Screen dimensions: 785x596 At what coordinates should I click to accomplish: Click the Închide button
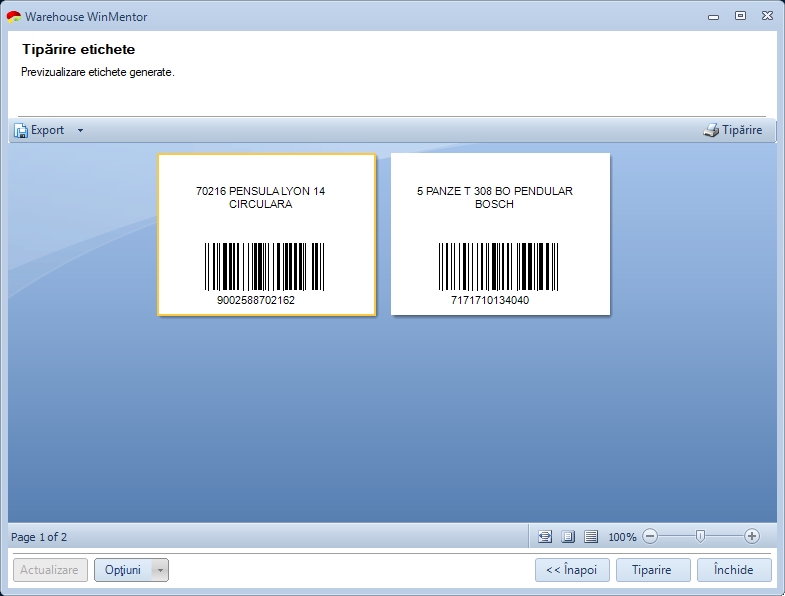coord(734,570)
